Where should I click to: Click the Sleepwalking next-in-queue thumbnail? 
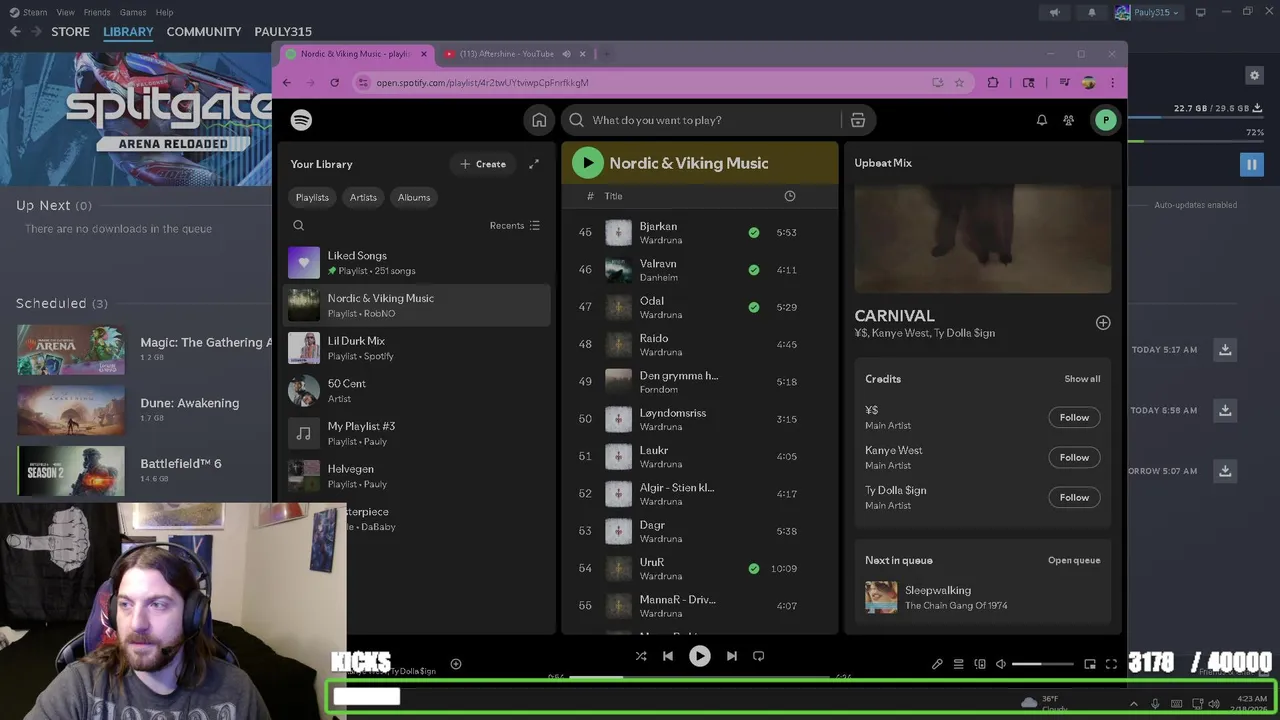[x=881, y=597]
